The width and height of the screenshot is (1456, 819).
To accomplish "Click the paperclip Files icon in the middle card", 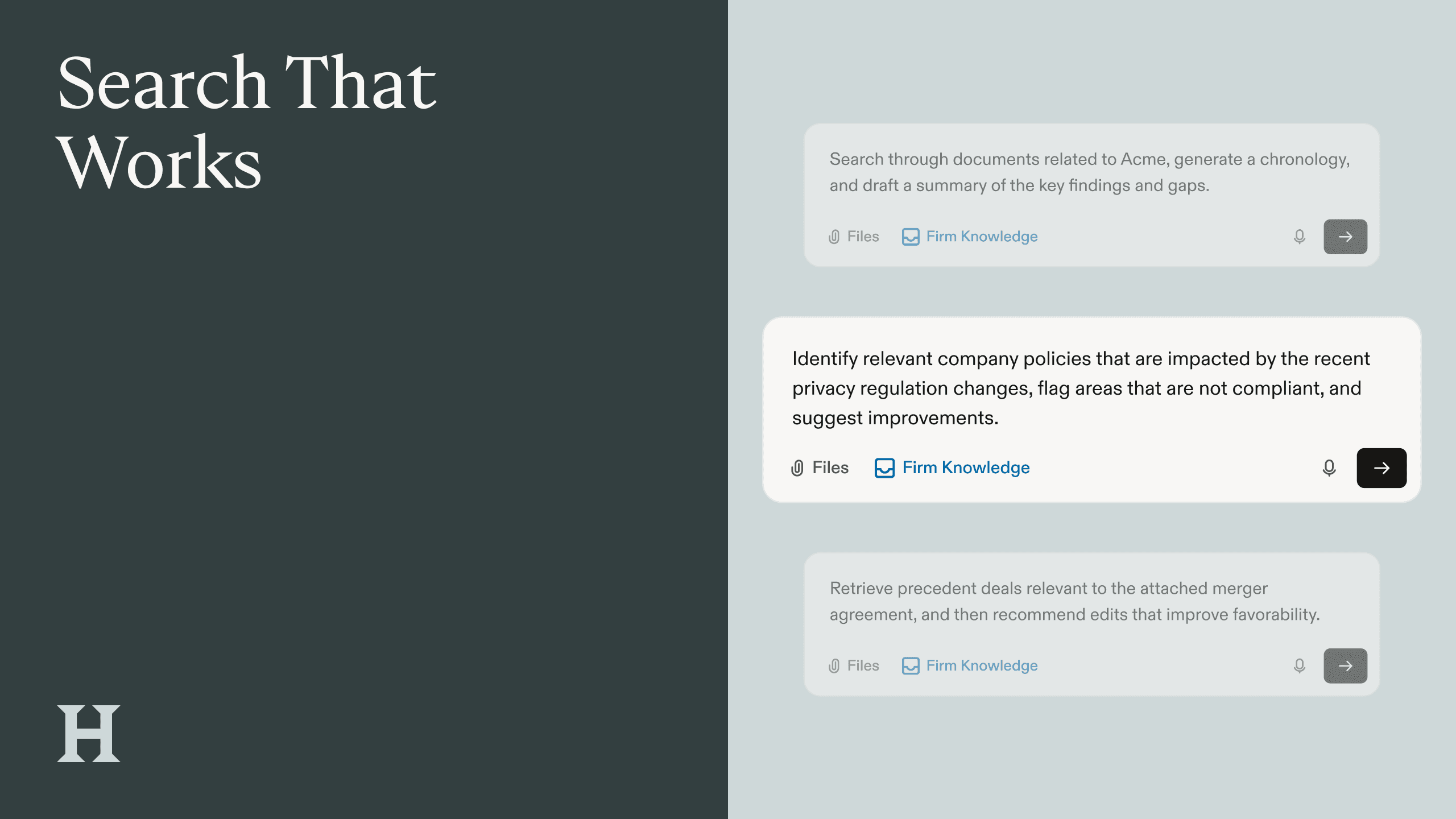I will tap(797, 468).
